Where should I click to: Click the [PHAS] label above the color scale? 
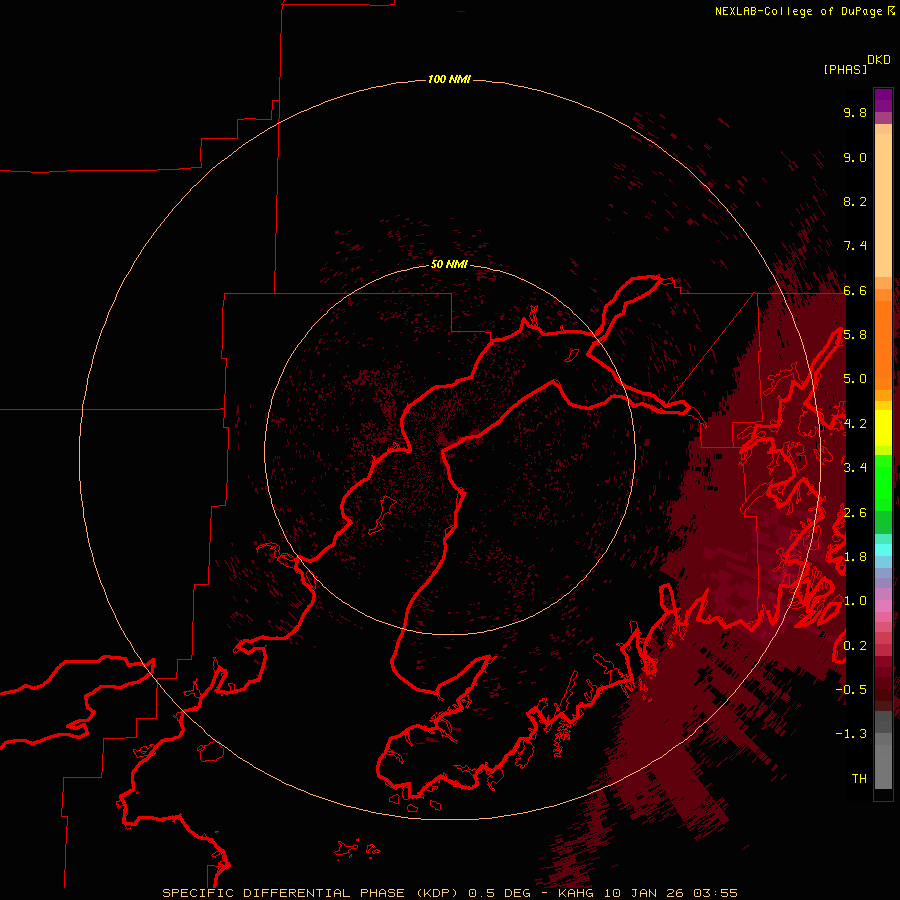(x=845, y=69)
